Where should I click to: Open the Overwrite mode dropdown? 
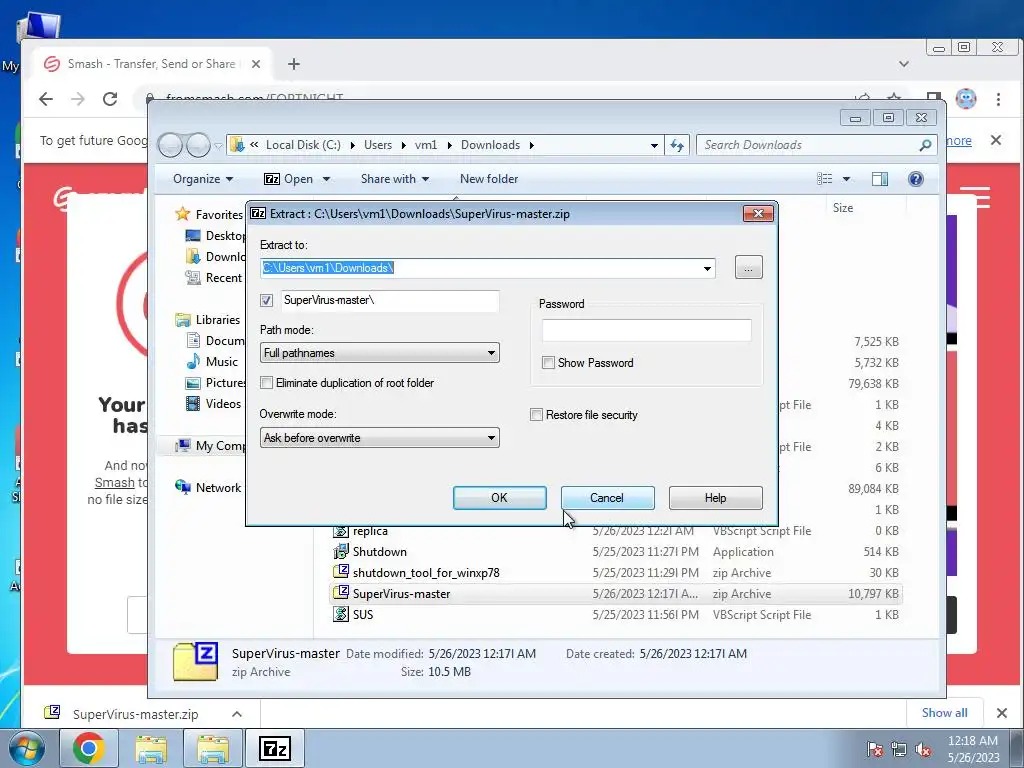(379, 438)
